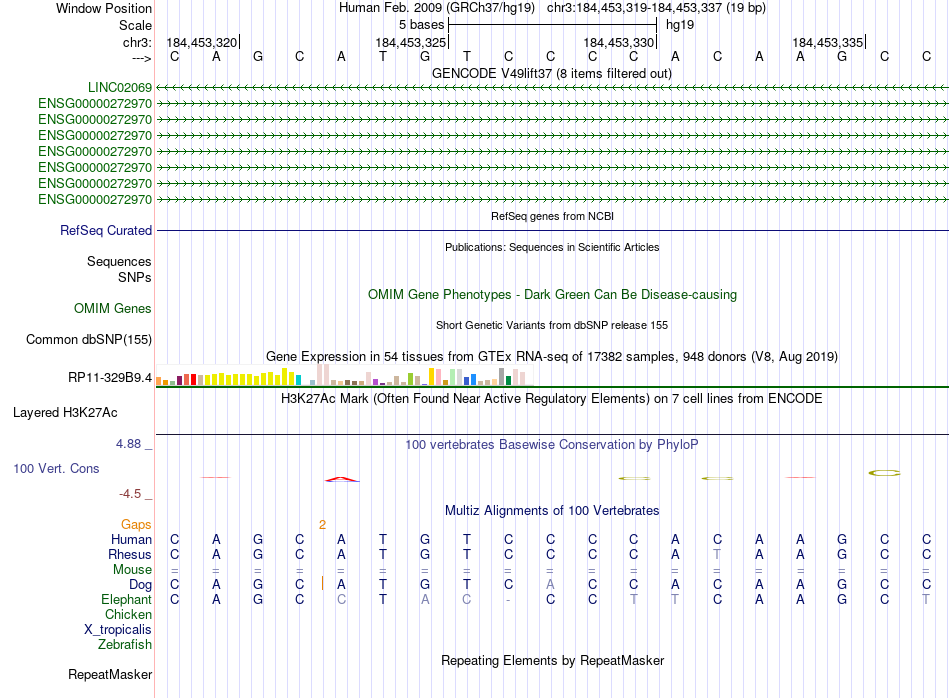Click the Zebrafish species label
Screen dimensions: 950x698
(x=125, y=644)
